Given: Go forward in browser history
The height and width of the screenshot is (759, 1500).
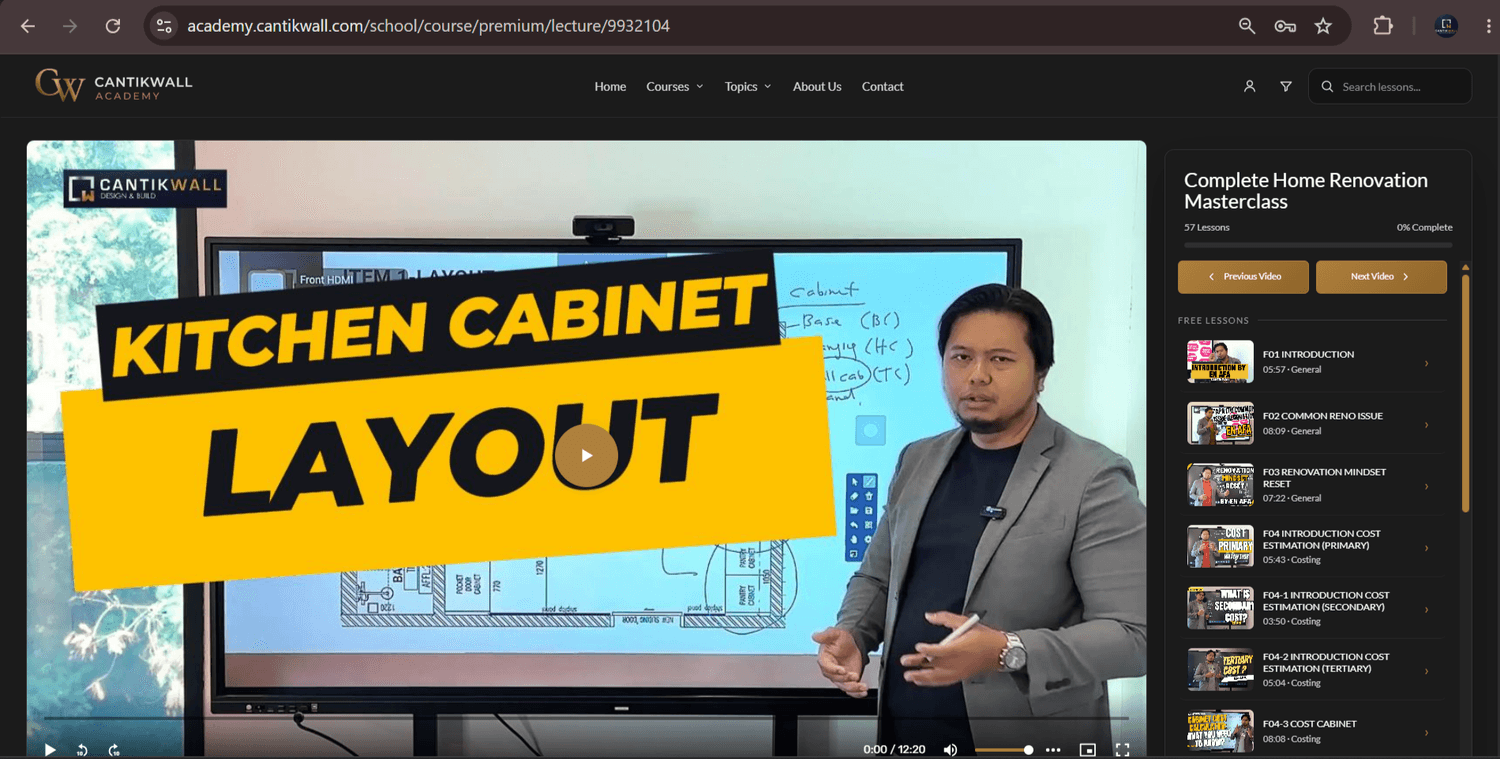Looking at the screenshot, I should (x=70, y=26).
